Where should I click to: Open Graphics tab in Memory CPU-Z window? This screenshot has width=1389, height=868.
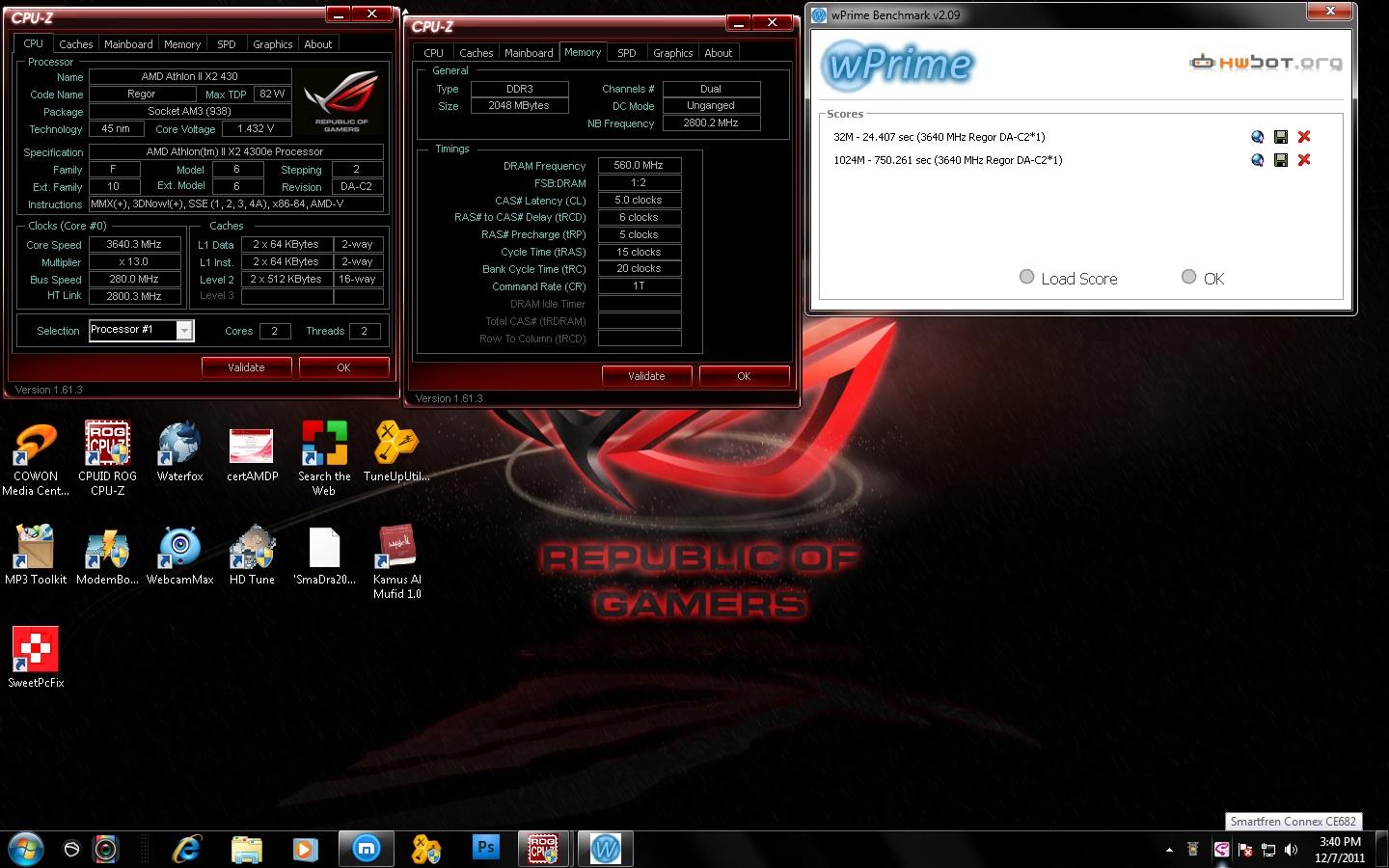click(673, 53)
